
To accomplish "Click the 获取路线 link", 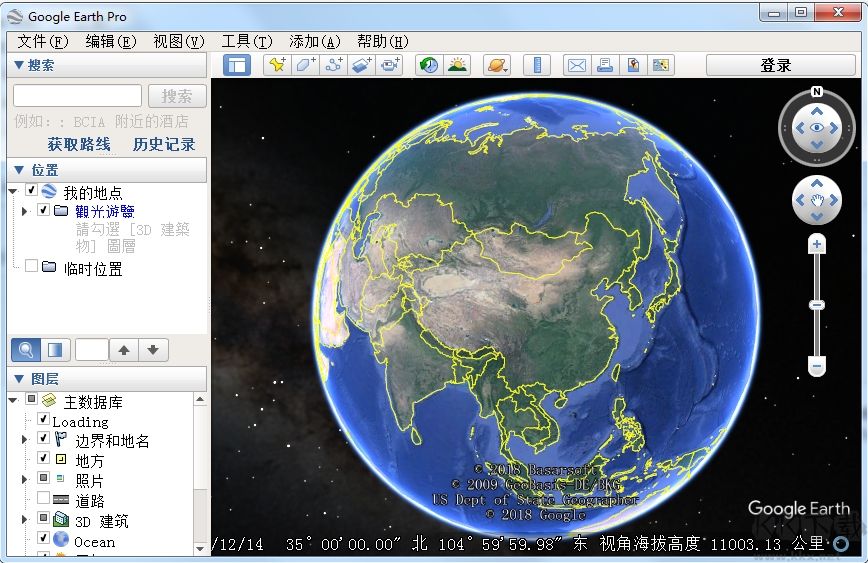I will 79,144.
